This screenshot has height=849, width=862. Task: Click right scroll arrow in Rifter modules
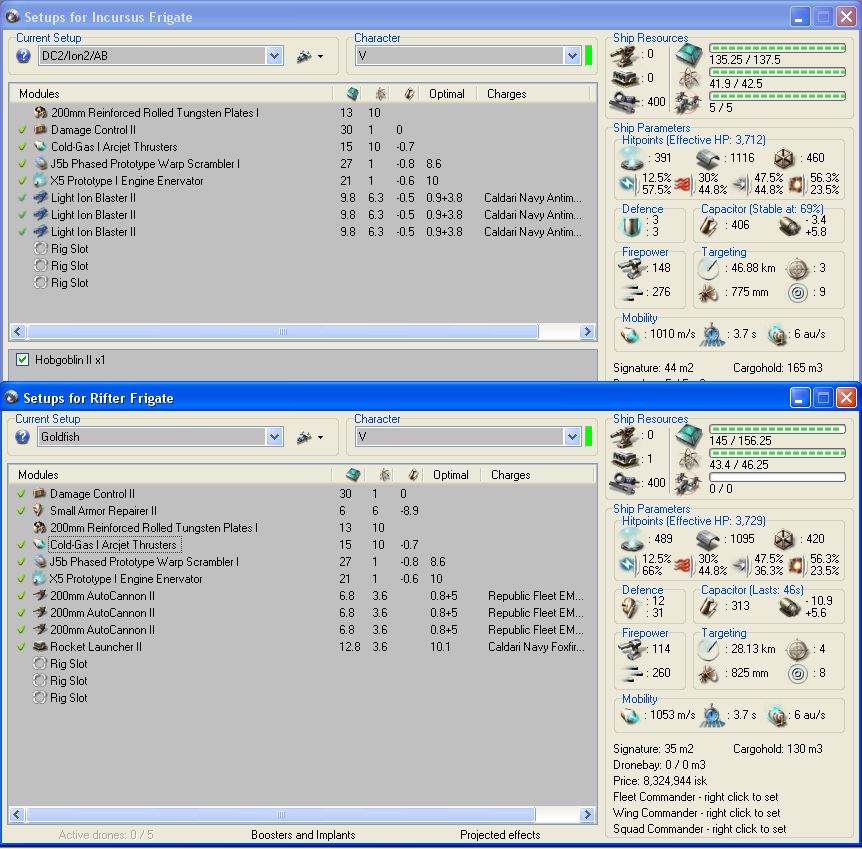pos(587,814)
